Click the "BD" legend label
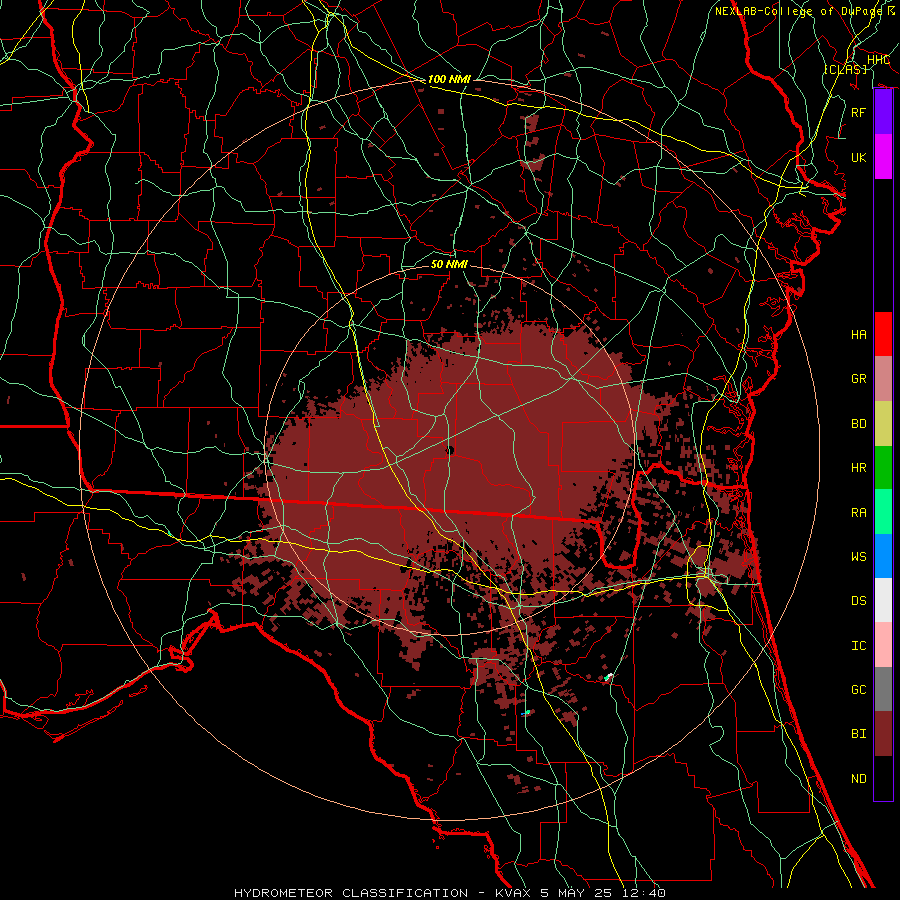The image size is (900, 900). tap(859, 424)
